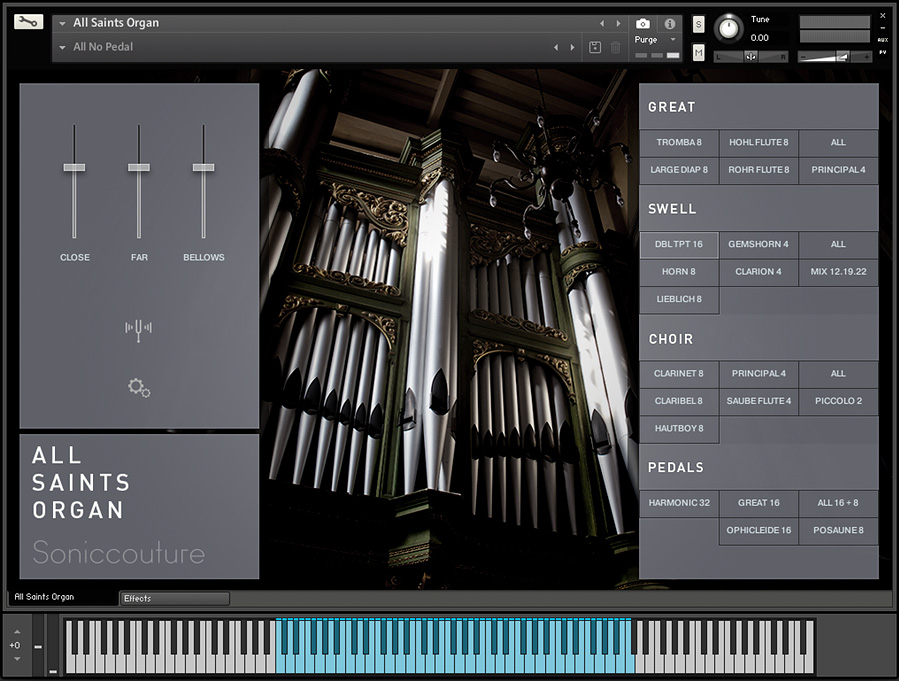The image size is (899, 681).
Task: Switch to the Effects tab
Action: 174,598
